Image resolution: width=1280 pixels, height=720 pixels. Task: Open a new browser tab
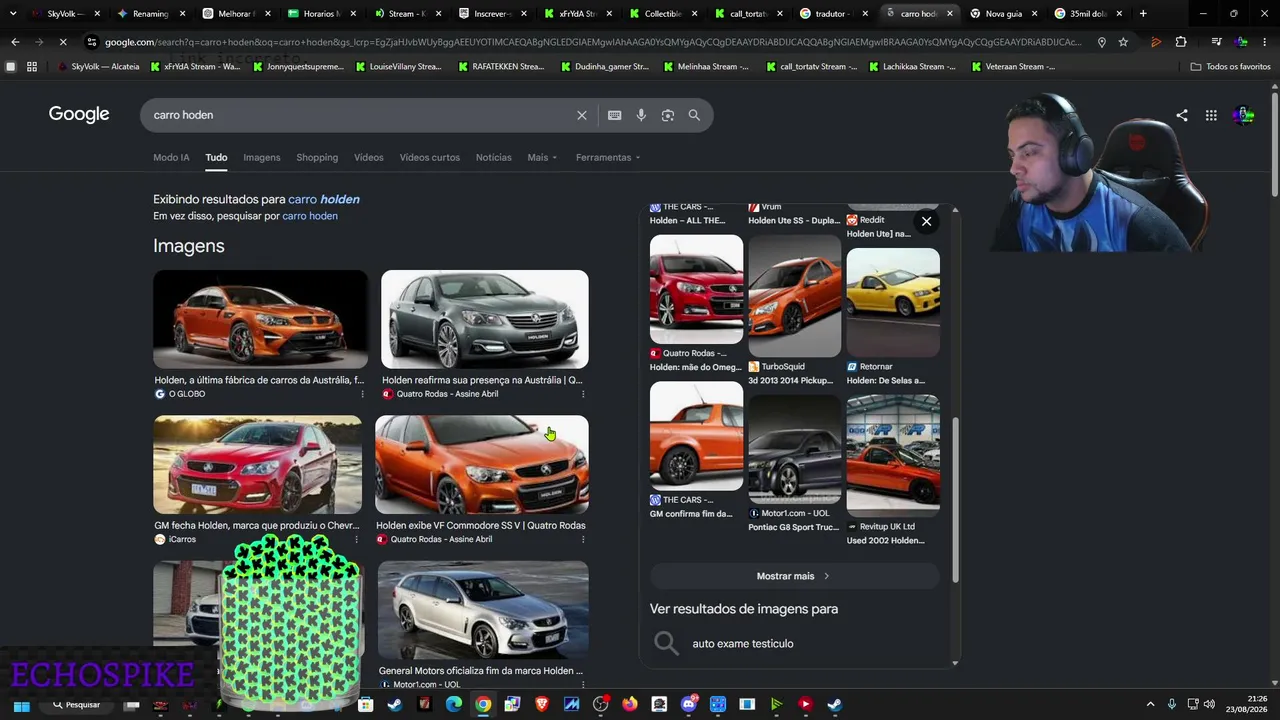pyautogui.click(x=1143, y=14)
